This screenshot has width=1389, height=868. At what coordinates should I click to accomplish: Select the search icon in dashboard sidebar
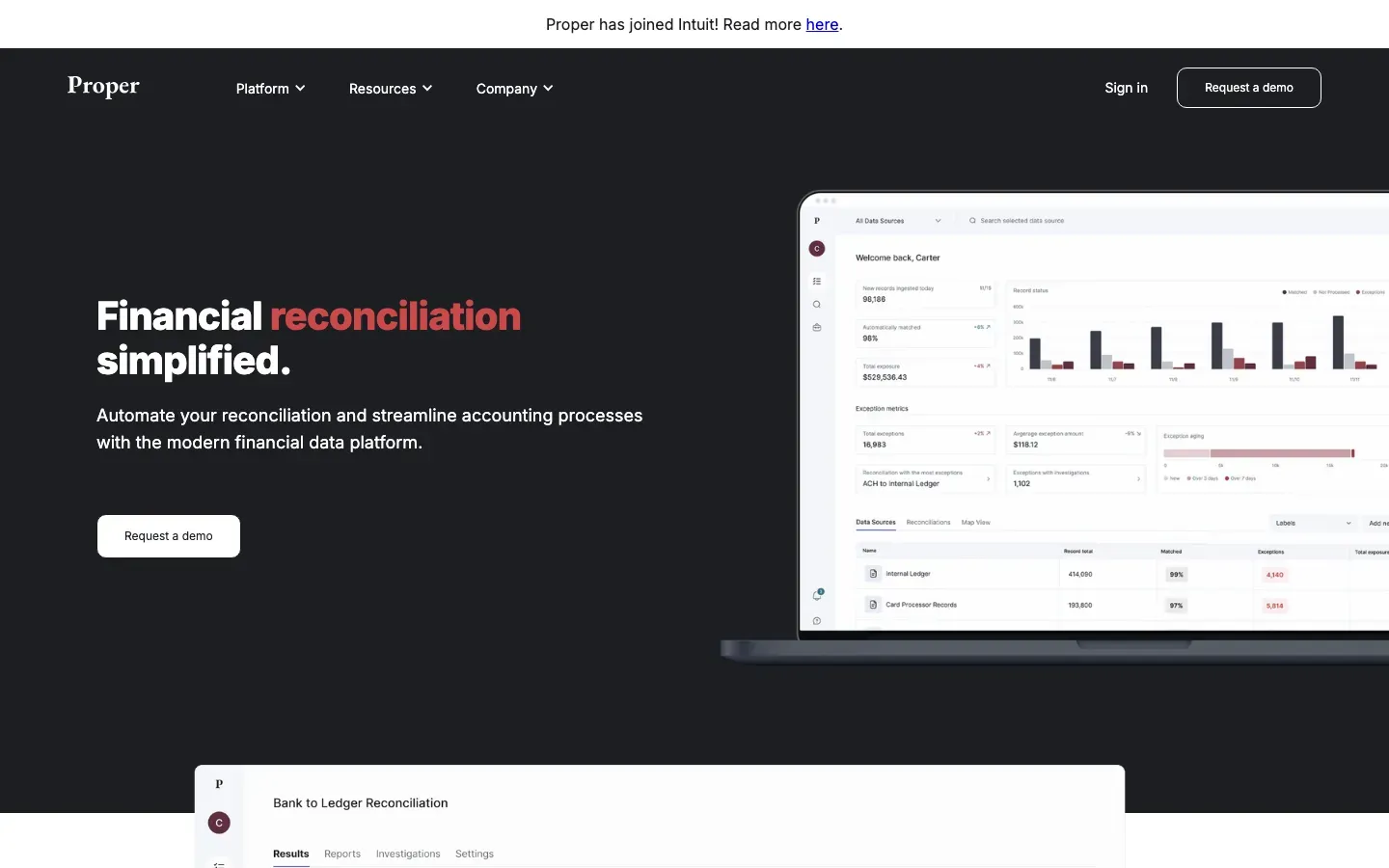click(817, 305)
